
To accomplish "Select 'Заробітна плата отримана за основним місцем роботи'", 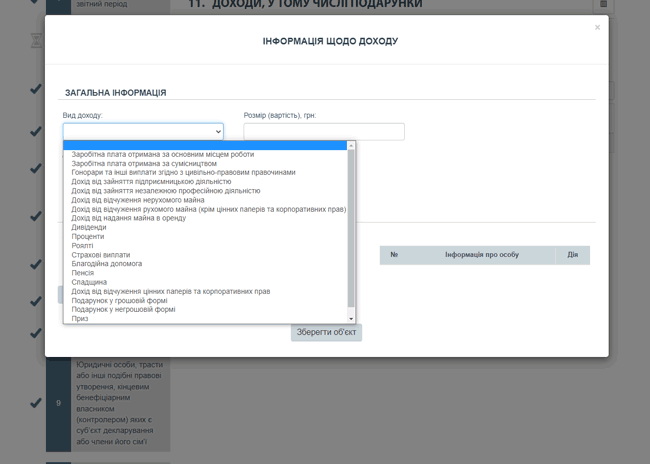I will [x=163, y=154].
